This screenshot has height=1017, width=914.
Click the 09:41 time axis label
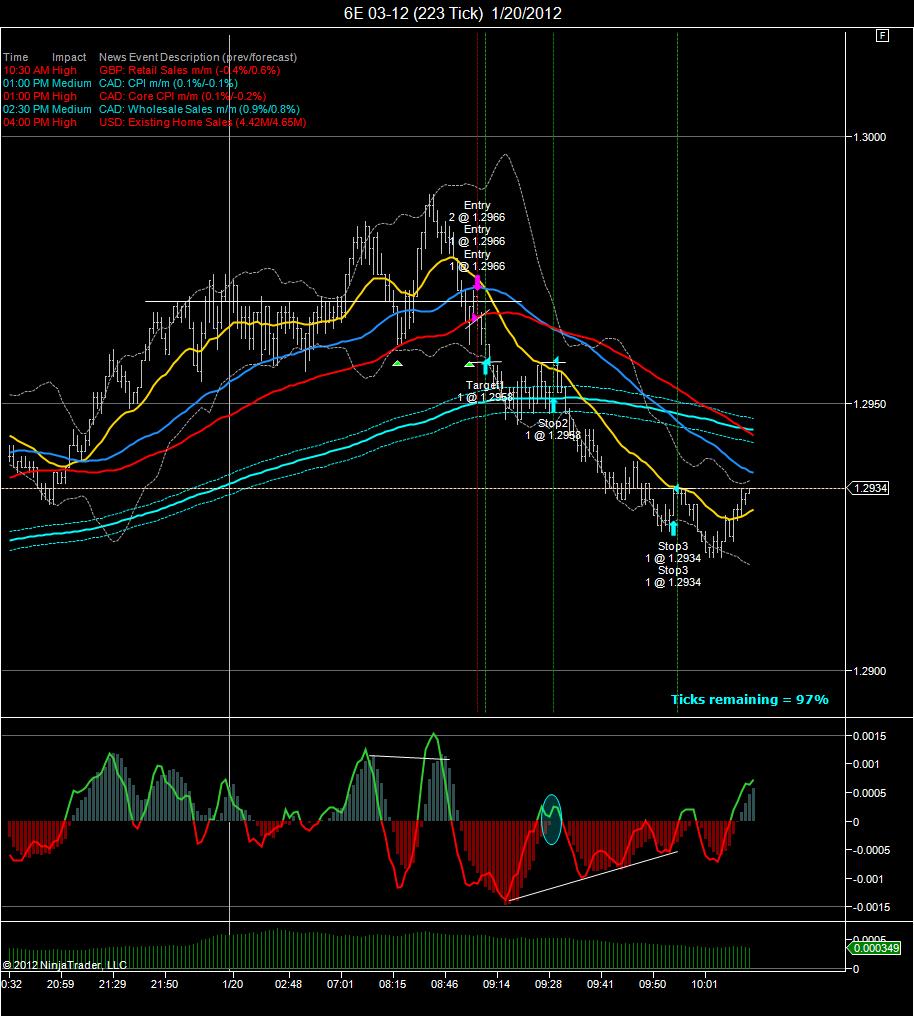[x=600, y=984]
